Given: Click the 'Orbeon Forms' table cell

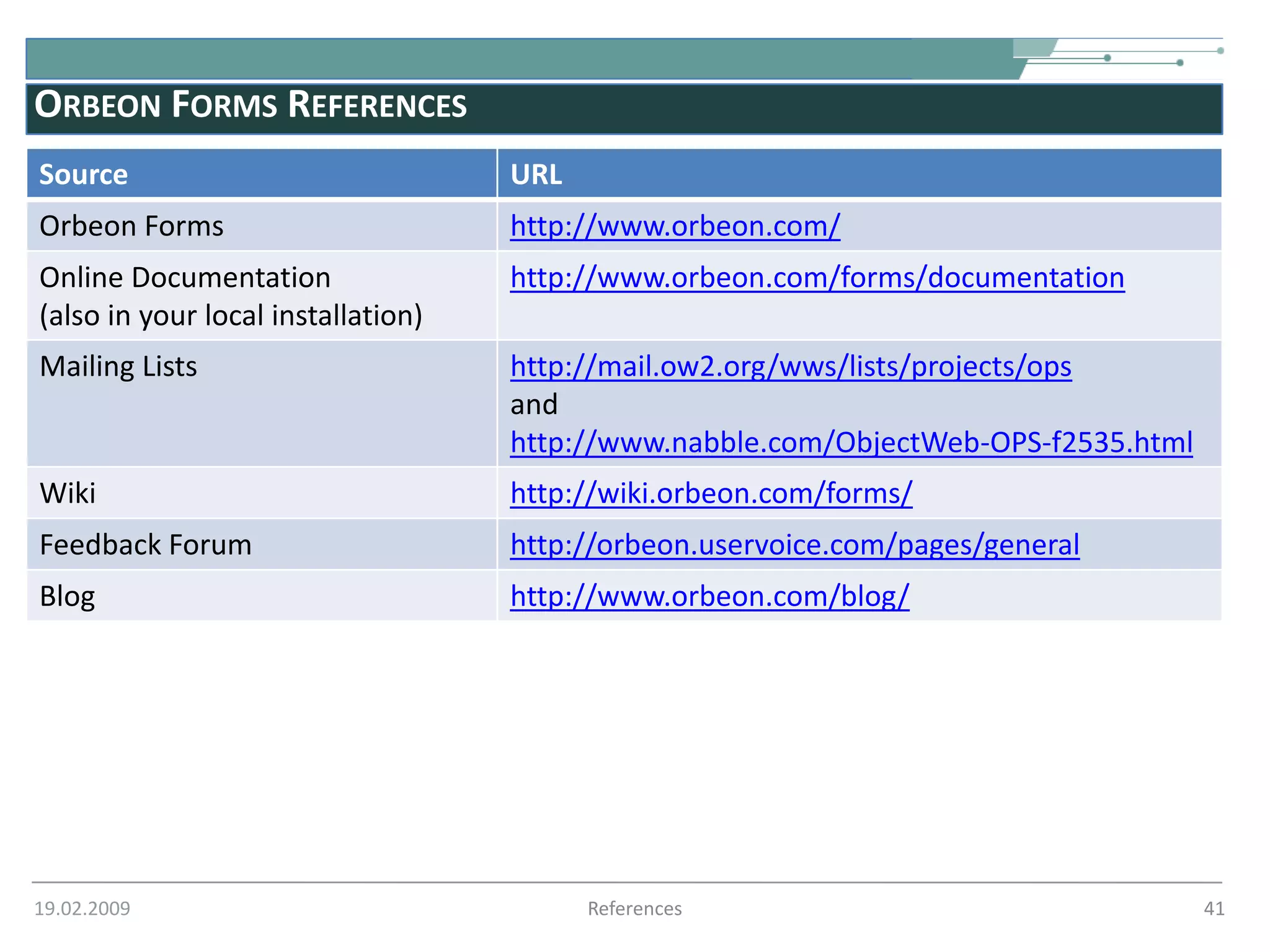Looking at the screenshot, I should click(262, 226).
